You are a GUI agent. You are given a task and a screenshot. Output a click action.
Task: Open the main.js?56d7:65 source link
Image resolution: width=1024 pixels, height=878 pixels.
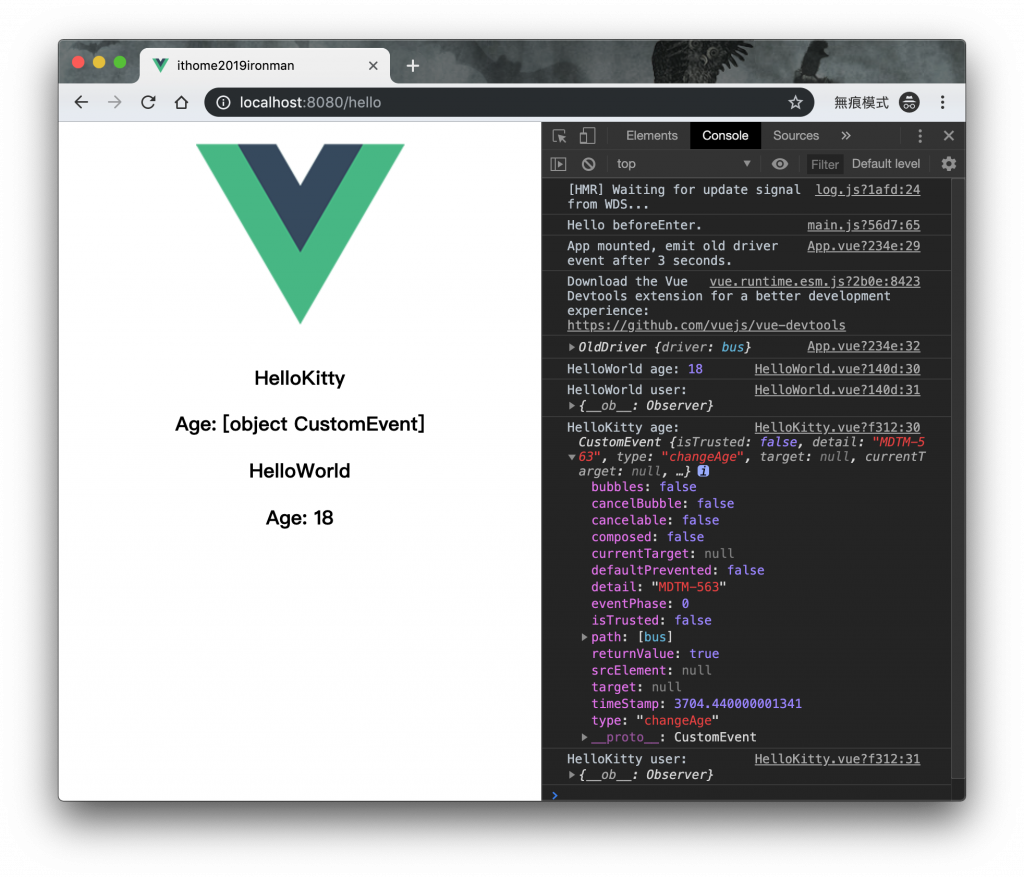863,225
